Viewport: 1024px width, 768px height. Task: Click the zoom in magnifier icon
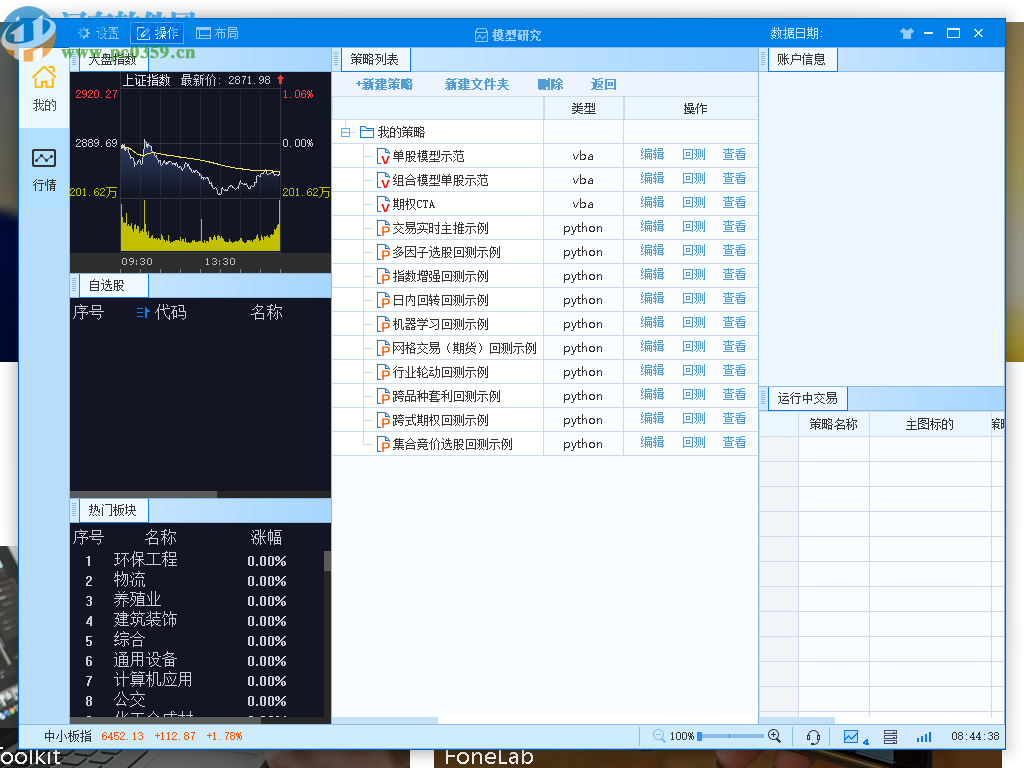coord(774,736)
